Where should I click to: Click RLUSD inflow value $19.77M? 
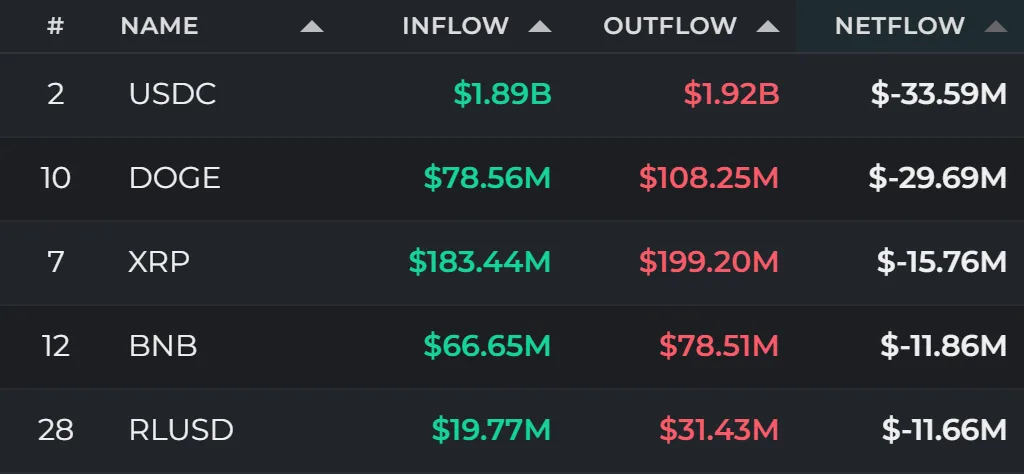(491, 430)
